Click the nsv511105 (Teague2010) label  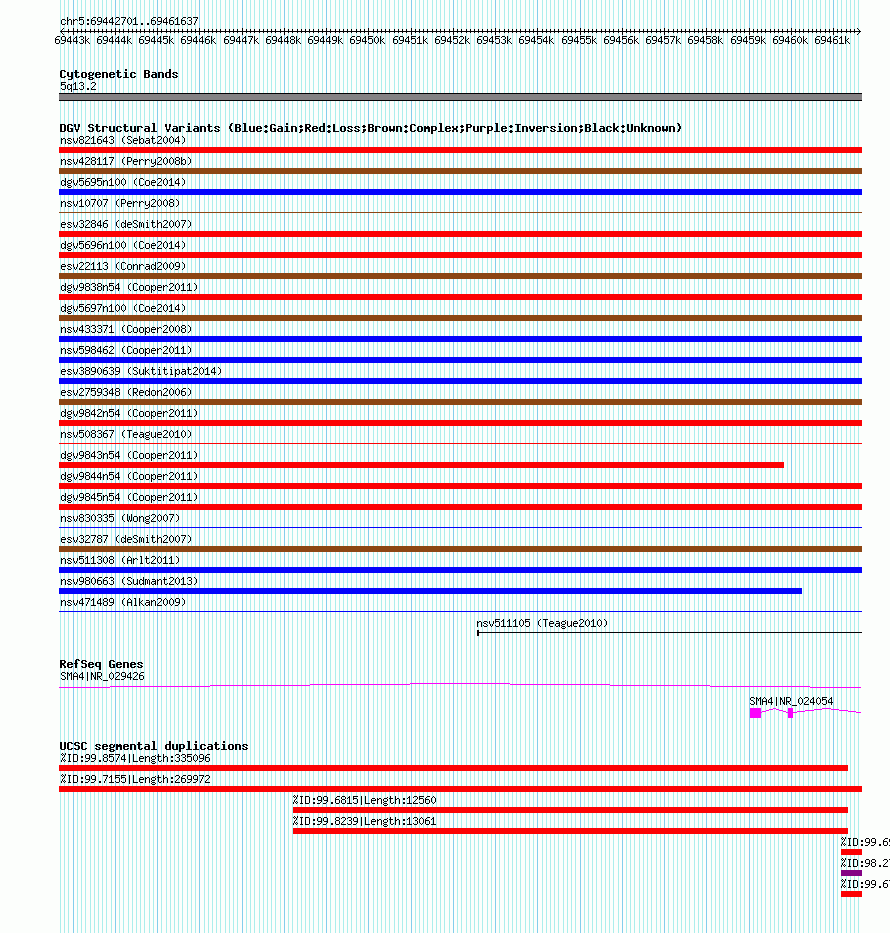tap(542, 624)
